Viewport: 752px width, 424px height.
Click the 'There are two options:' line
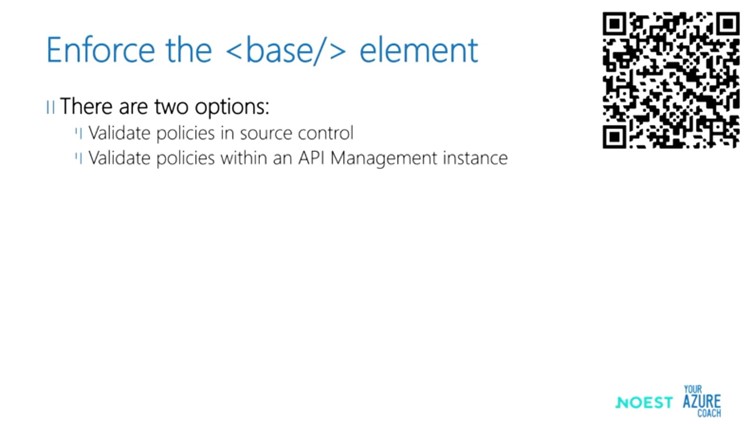click(164, 106)
